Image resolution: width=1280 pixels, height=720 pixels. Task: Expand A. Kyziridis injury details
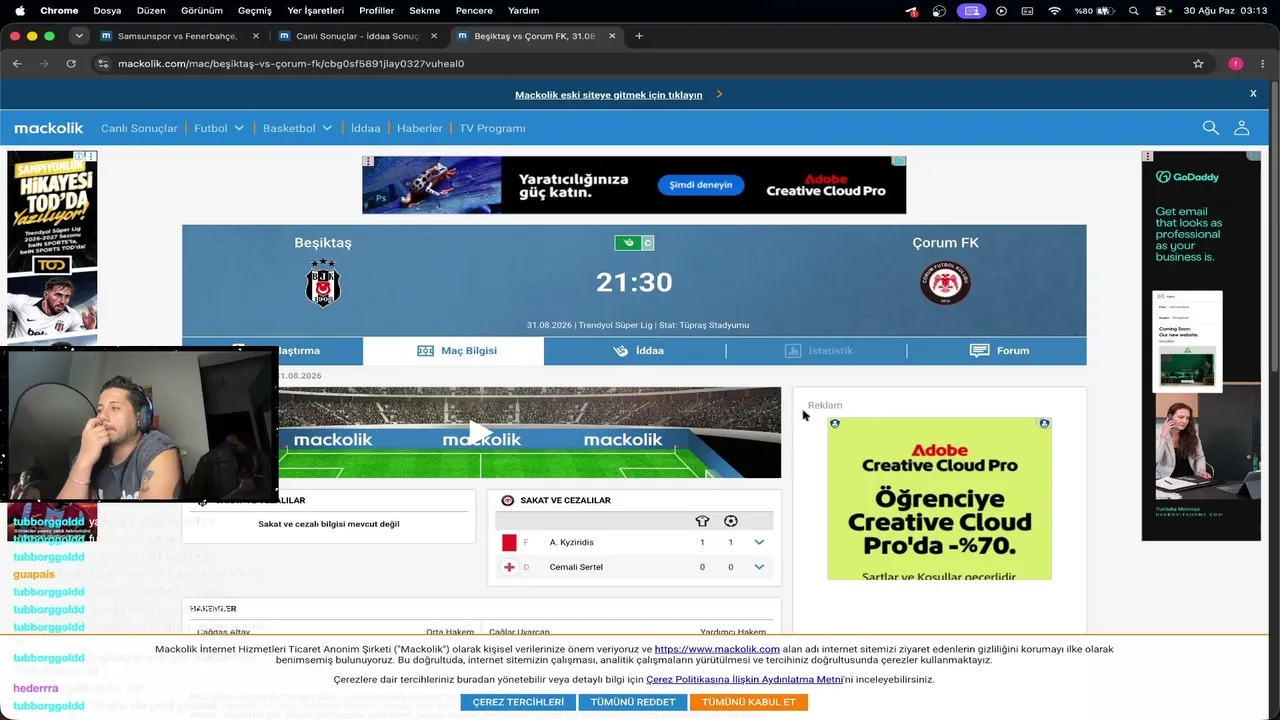[759, 542]
